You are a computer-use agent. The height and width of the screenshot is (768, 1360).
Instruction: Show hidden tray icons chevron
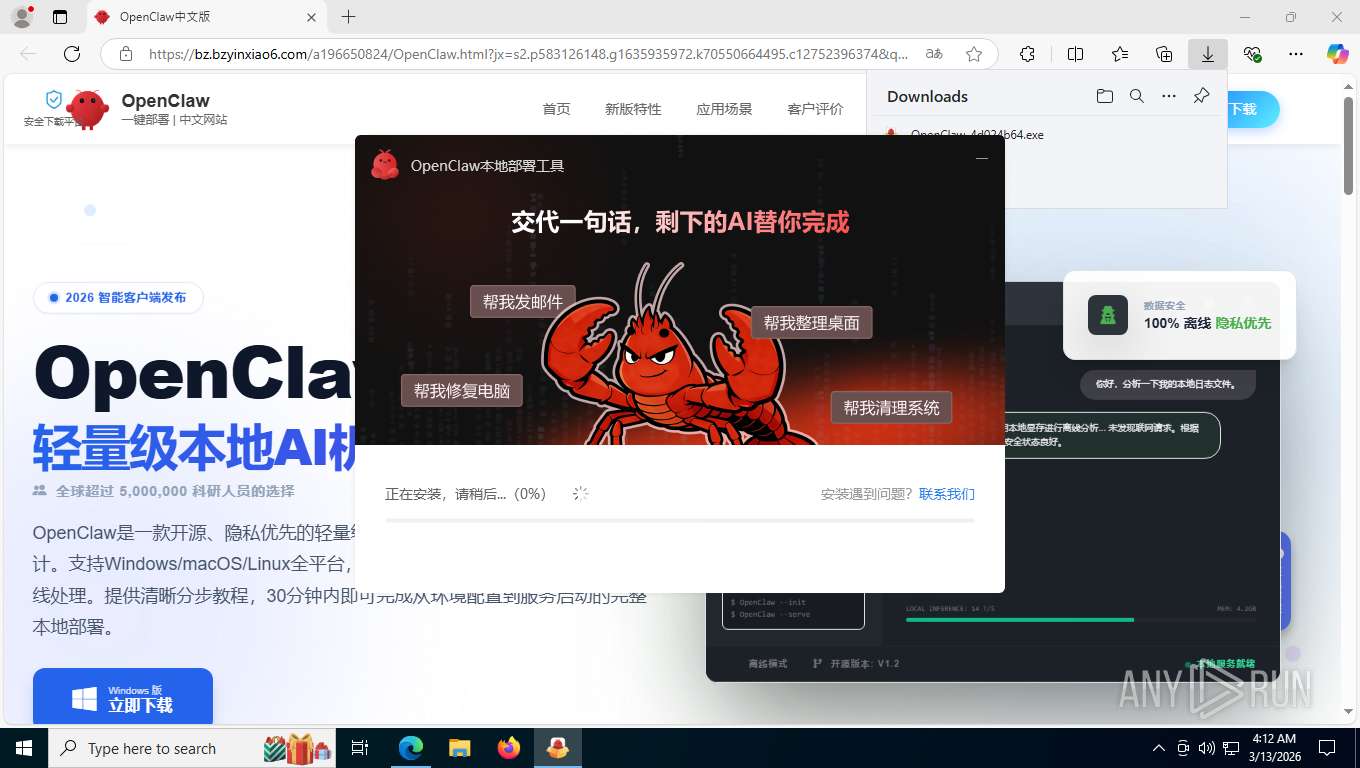[x=1159, y=748]
